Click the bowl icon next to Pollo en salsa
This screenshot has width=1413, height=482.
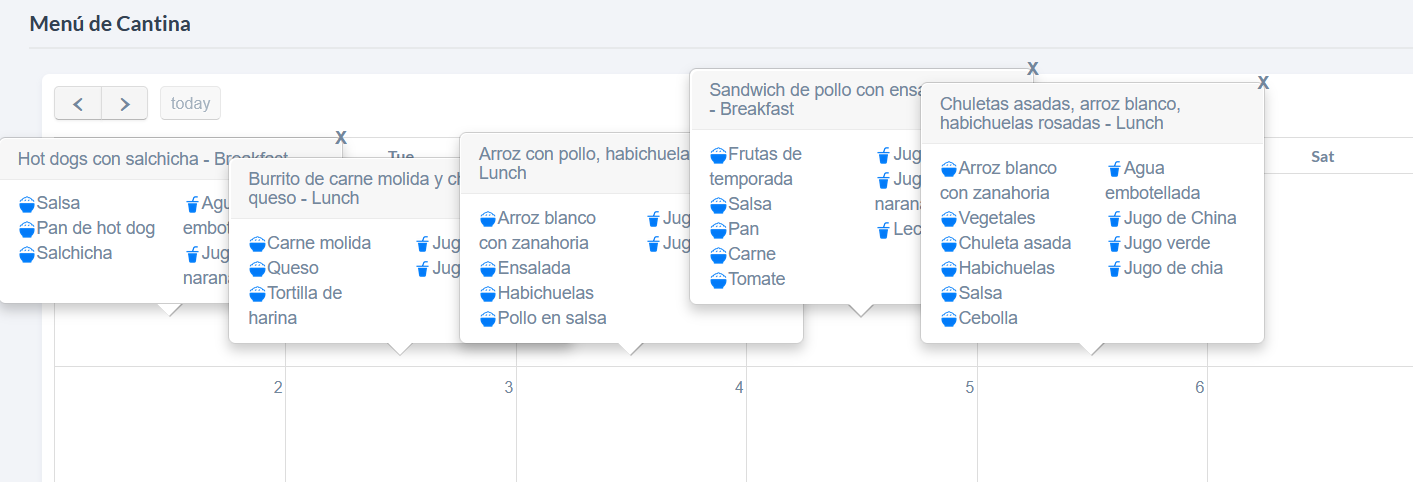488,319
